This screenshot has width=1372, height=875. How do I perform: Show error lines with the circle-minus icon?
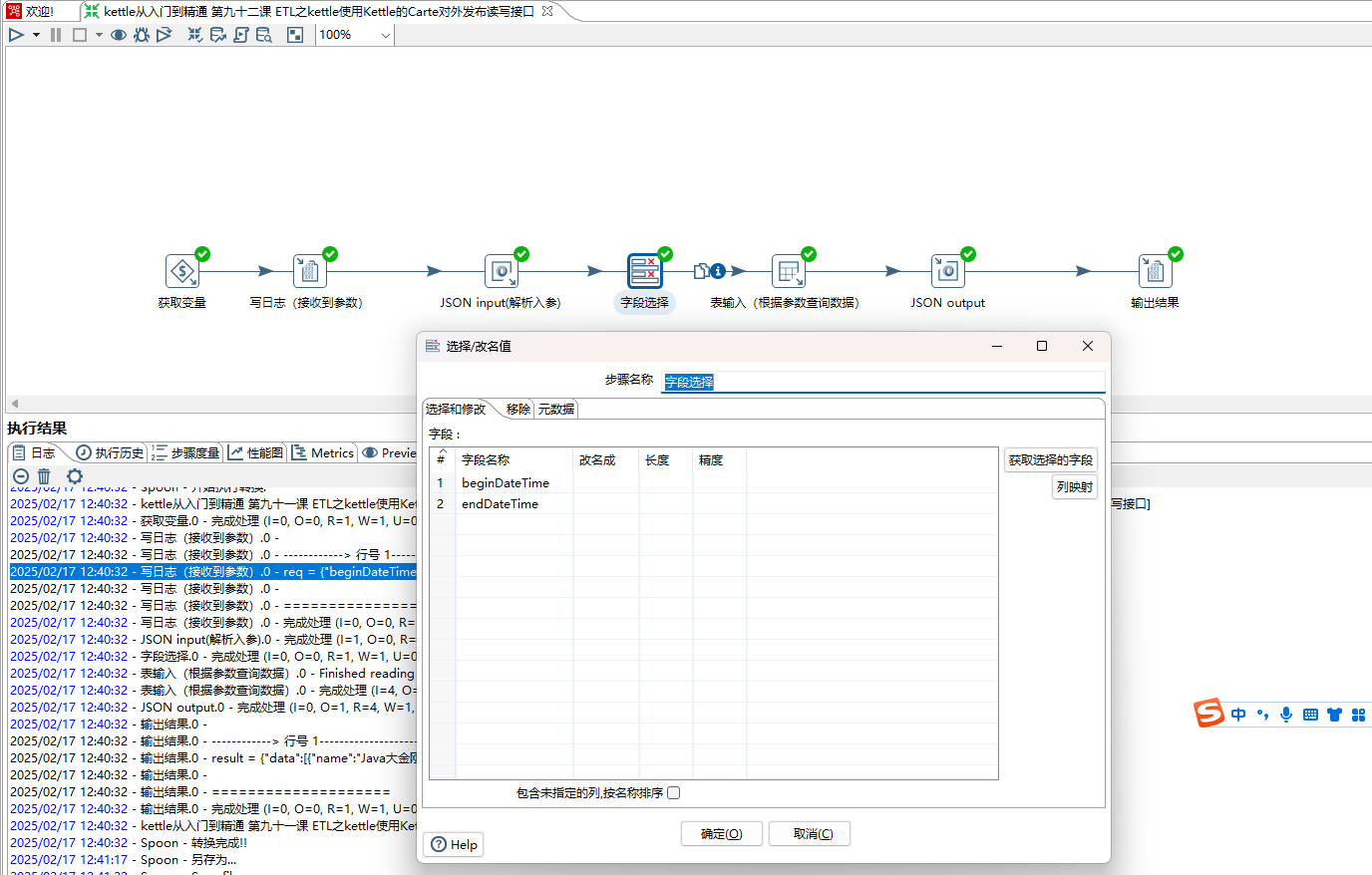[21, 476]
